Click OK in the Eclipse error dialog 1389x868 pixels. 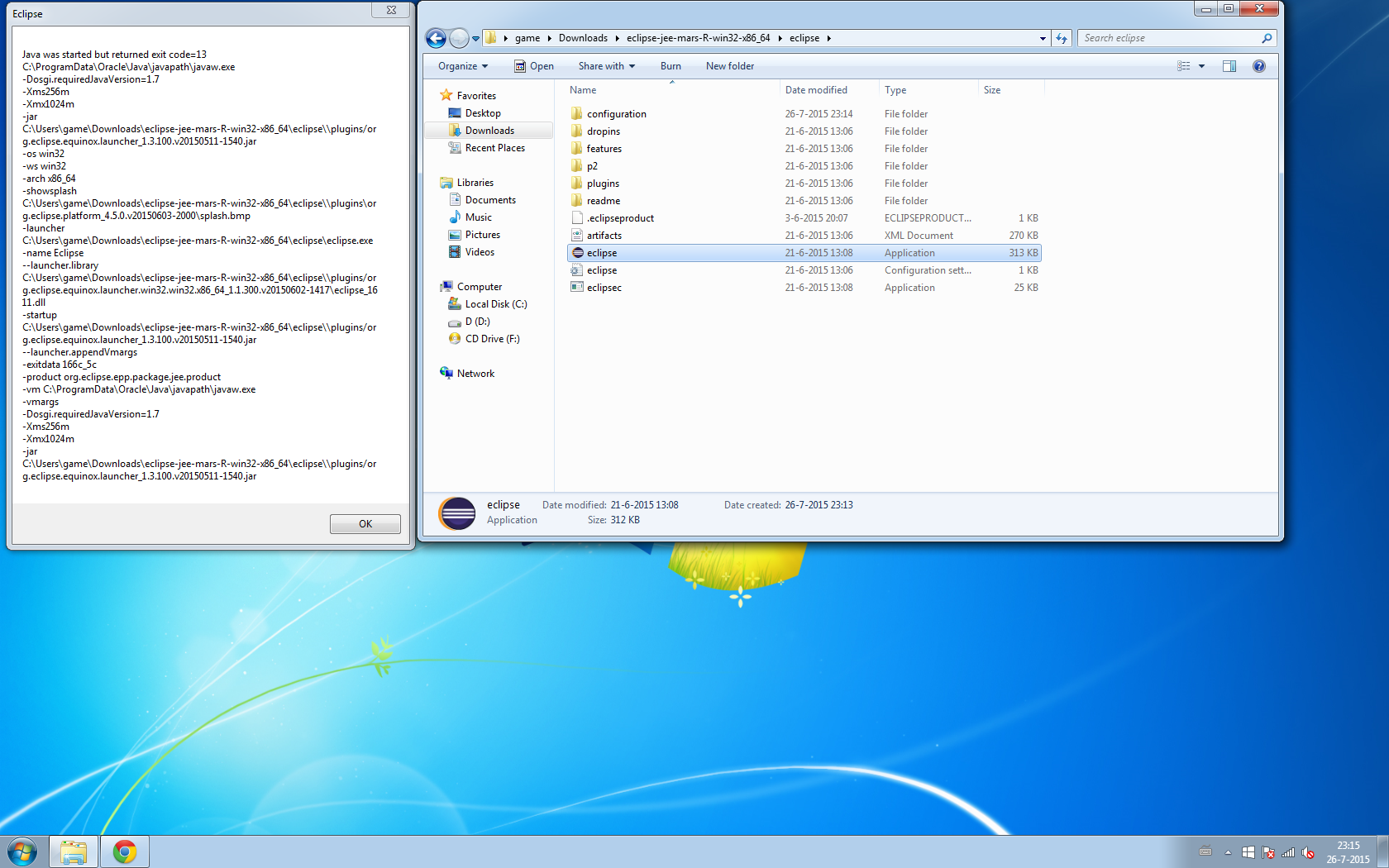tap(365, 524)
